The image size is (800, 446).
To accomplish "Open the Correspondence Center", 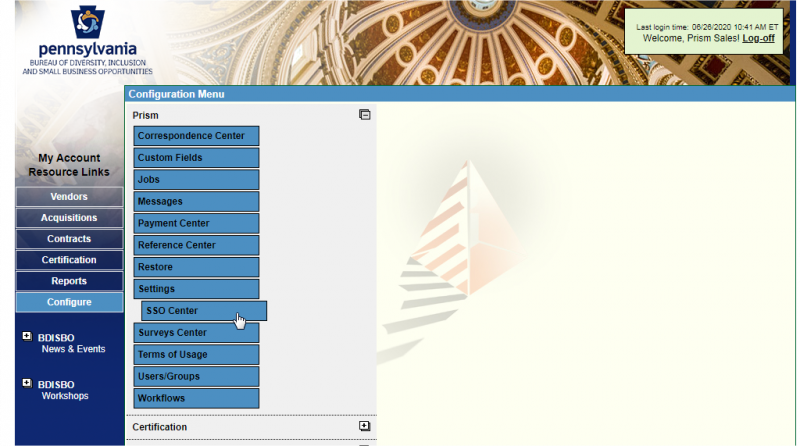I will (196, 136).
